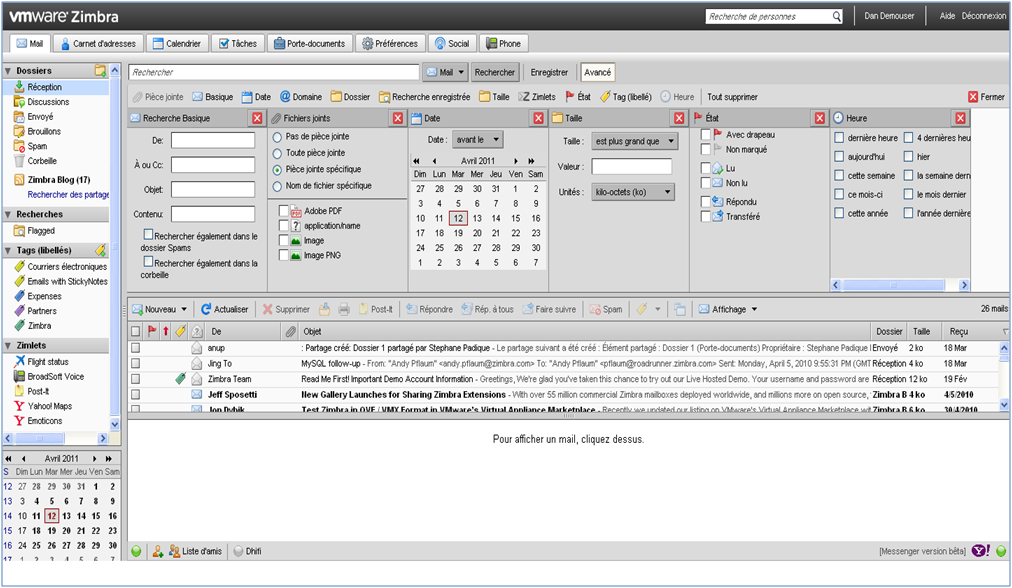1012x588 pixels.
Task: Switch to Social tab
Action: pos(452,44)
